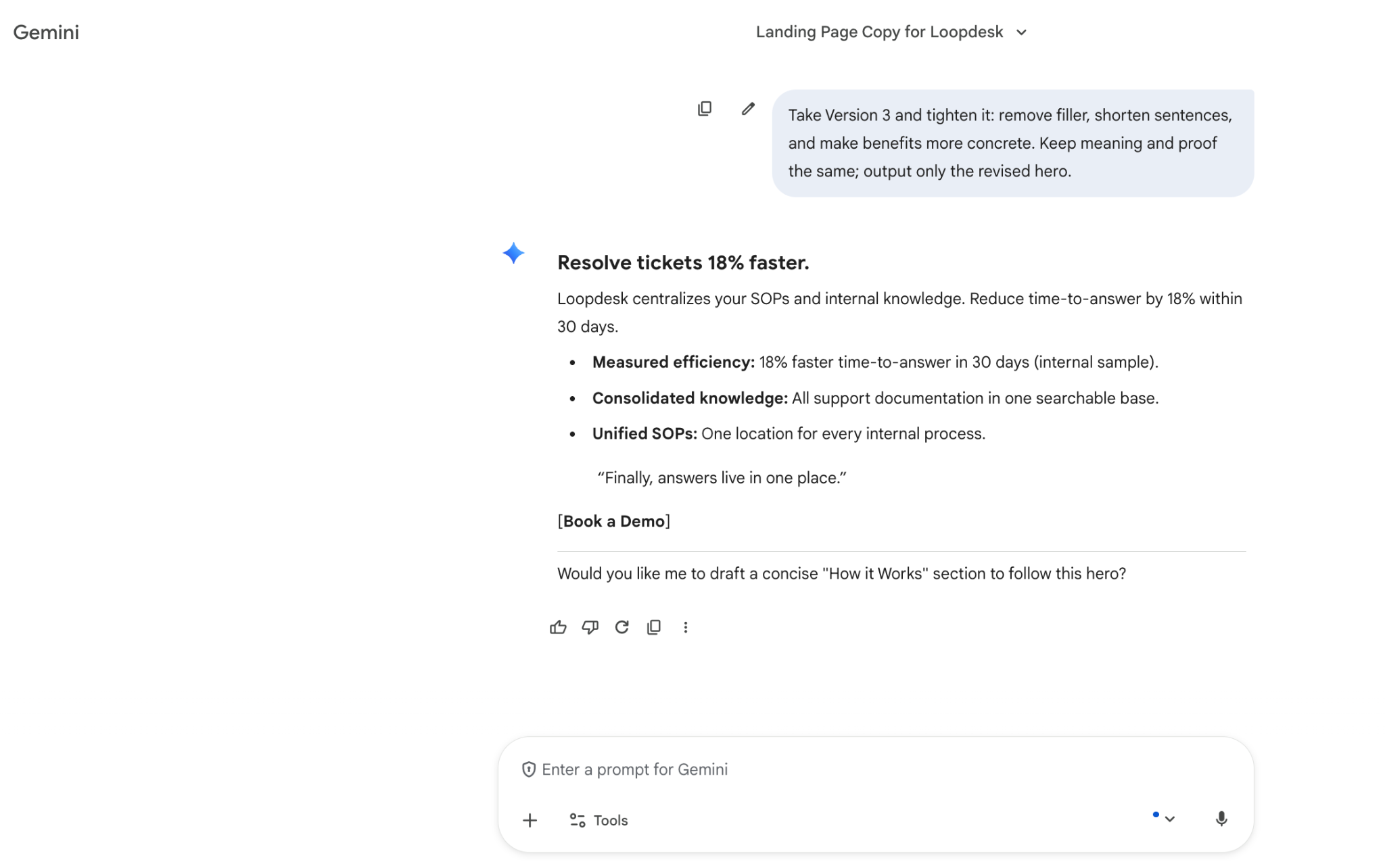Click the shield icon in prompt box
1385x868 pixels.
click(528, 769)
